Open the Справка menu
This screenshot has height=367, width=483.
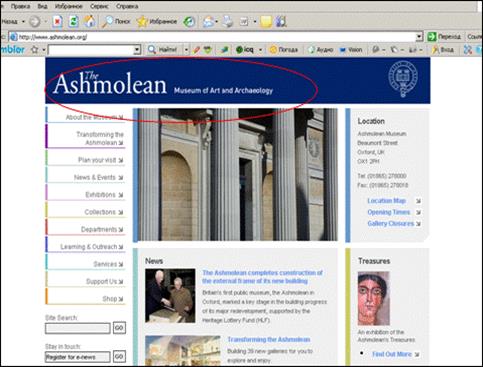(x=127, y=6)
